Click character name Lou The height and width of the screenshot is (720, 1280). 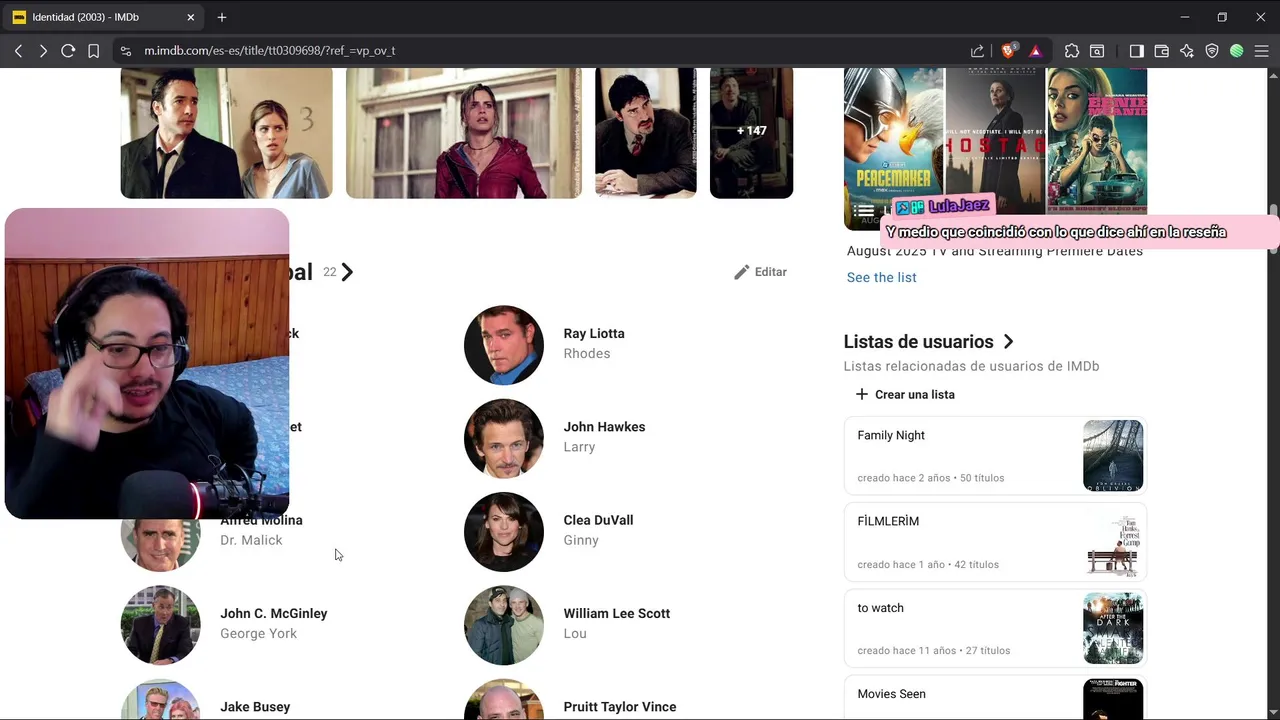pos(575,634)
